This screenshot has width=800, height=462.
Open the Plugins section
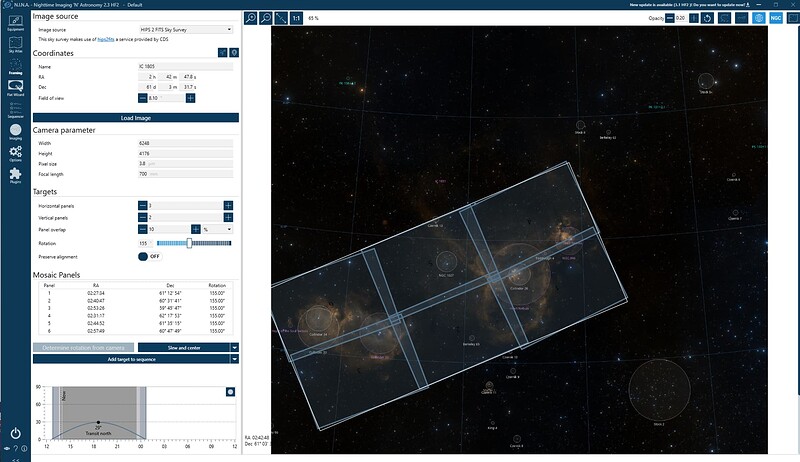[15, 176]
